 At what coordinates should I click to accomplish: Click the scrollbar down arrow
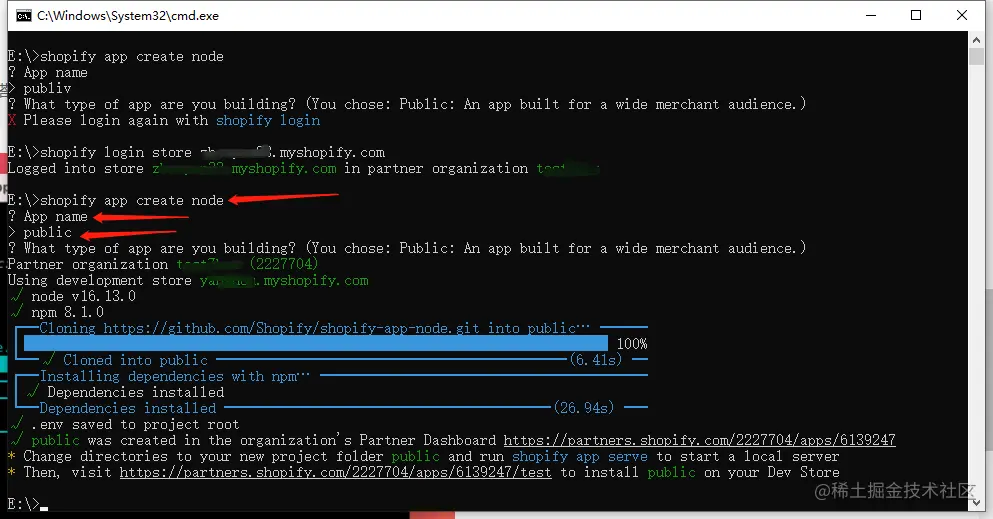(x=976, y=503)
